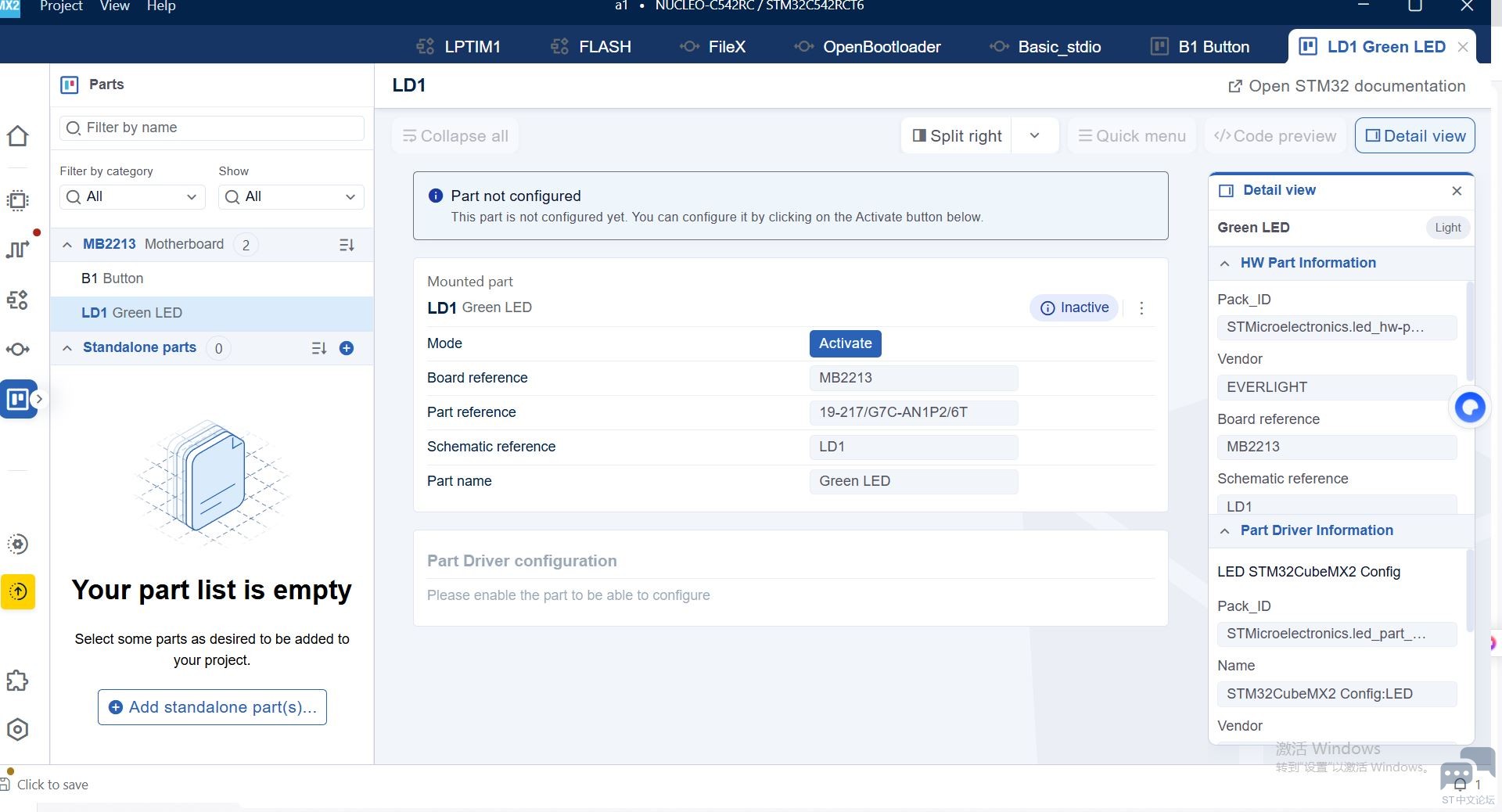This screenshot has width=1502, height=812.
Task: Click the Activate button
Action: click(846, 343)
